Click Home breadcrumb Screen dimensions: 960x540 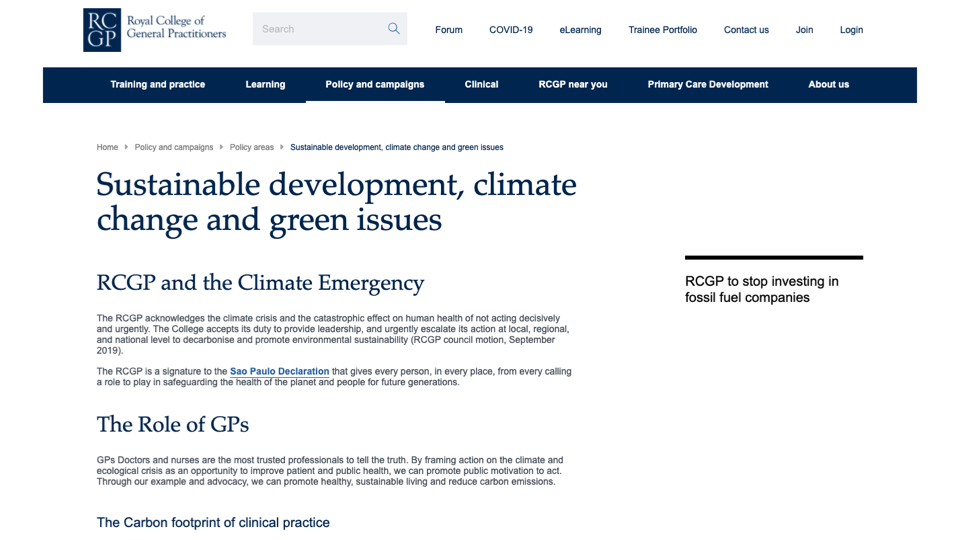click(x=107, y=147)
